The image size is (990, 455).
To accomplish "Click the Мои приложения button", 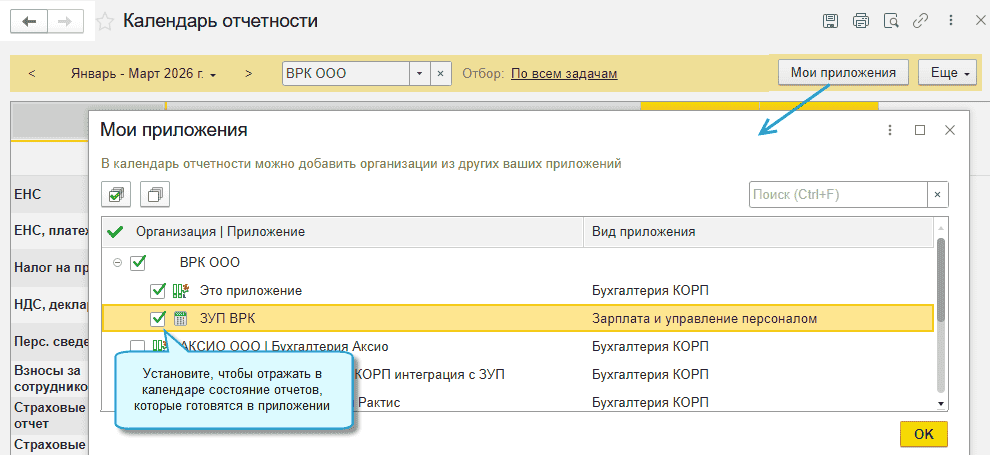I will (x=843, y=73).
